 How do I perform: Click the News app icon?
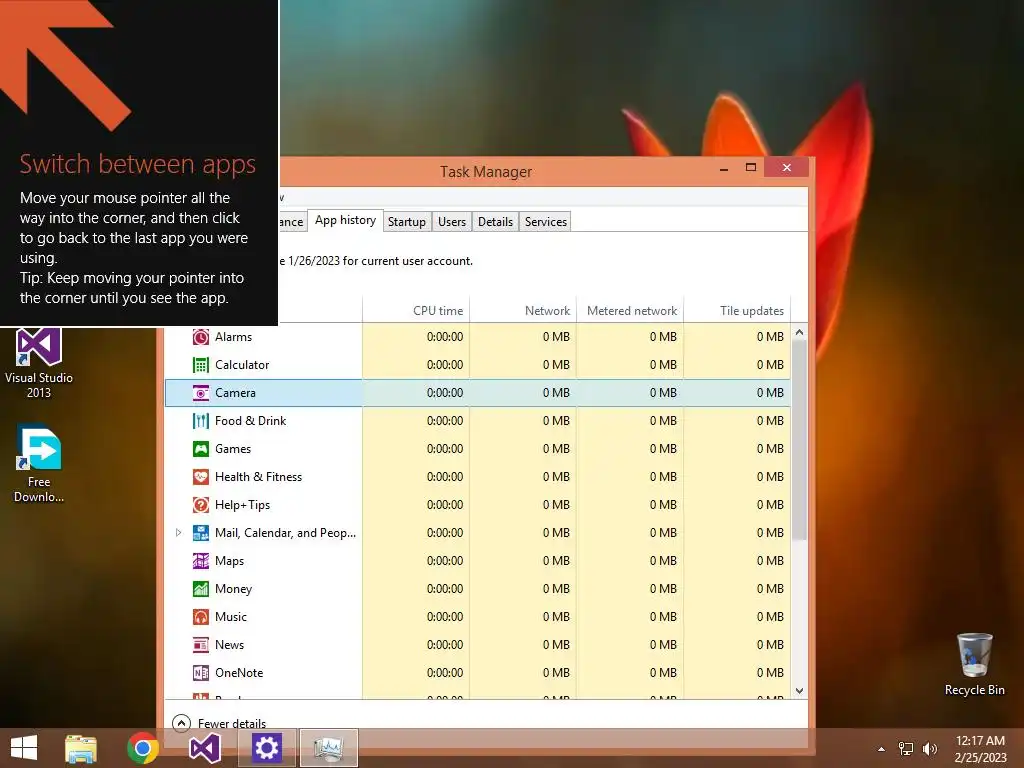coord(200,645)
